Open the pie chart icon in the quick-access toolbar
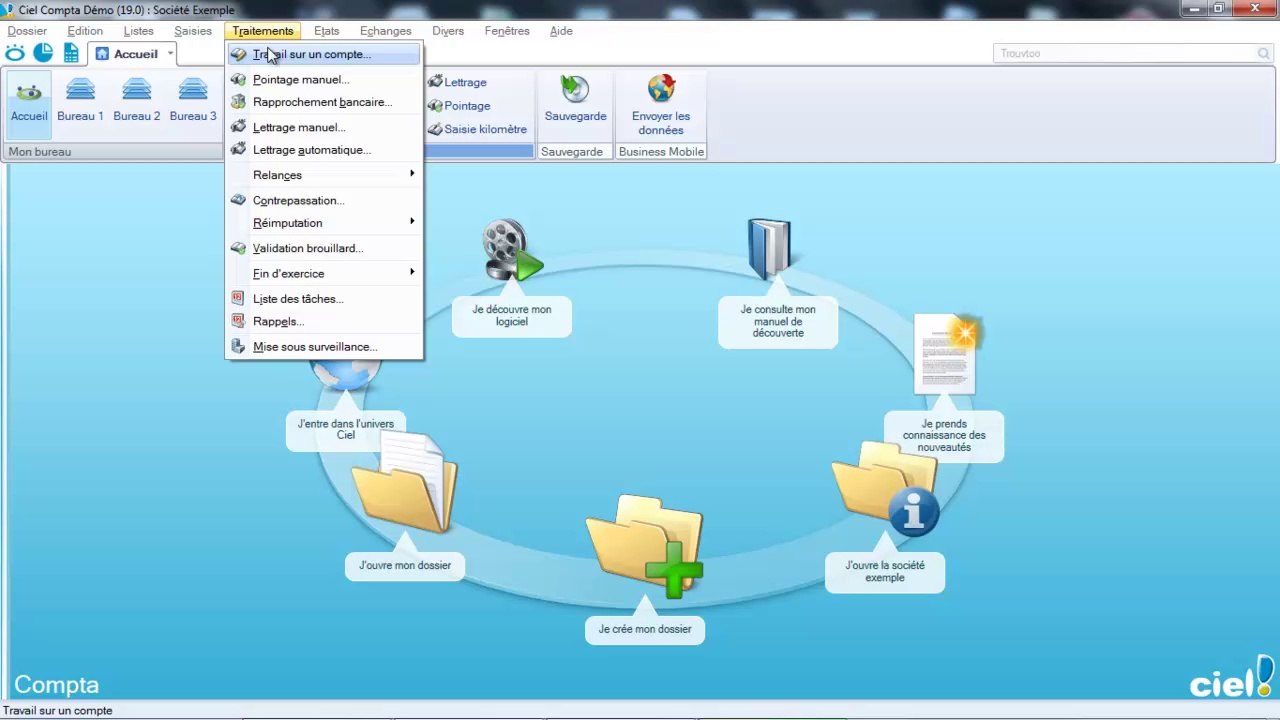The width and height of the screenshot is (1280, 720). point(43,54)
